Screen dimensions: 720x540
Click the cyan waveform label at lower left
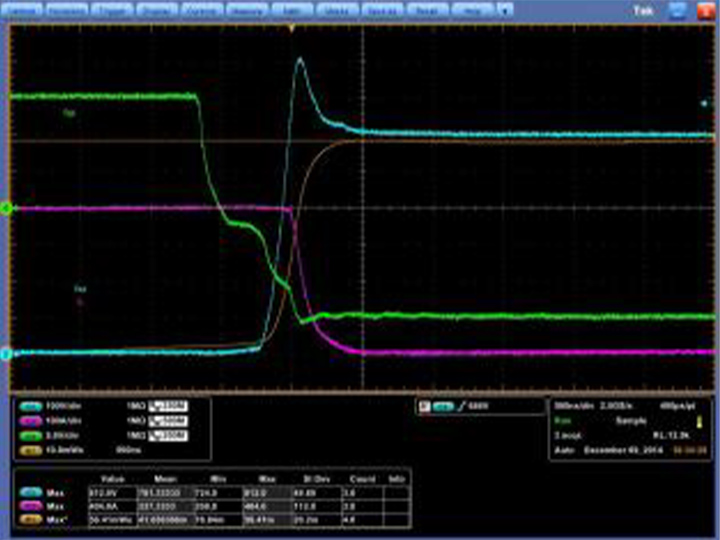tap(80, 289)
